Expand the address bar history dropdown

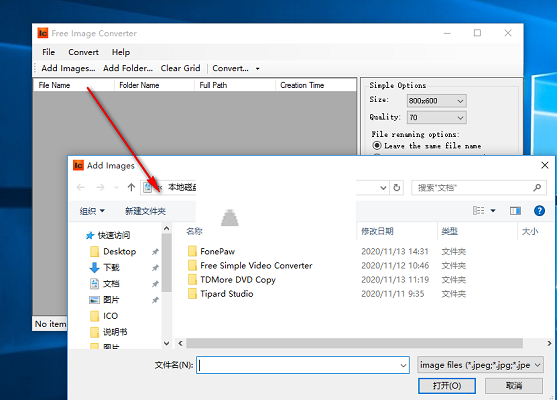pos(383,188)
